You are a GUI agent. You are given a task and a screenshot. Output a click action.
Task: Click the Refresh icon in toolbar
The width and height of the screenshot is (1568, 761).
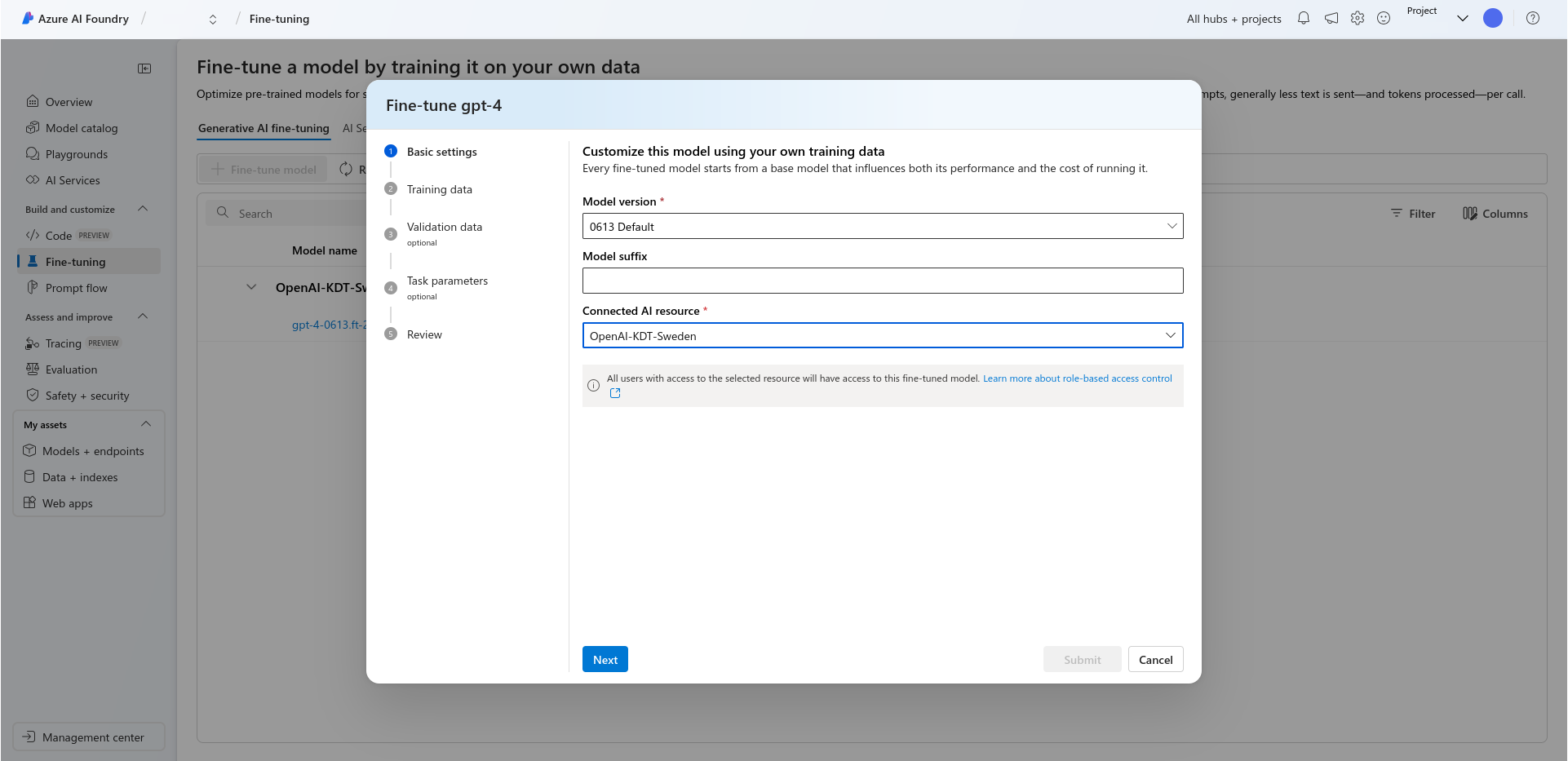[346, 169]
